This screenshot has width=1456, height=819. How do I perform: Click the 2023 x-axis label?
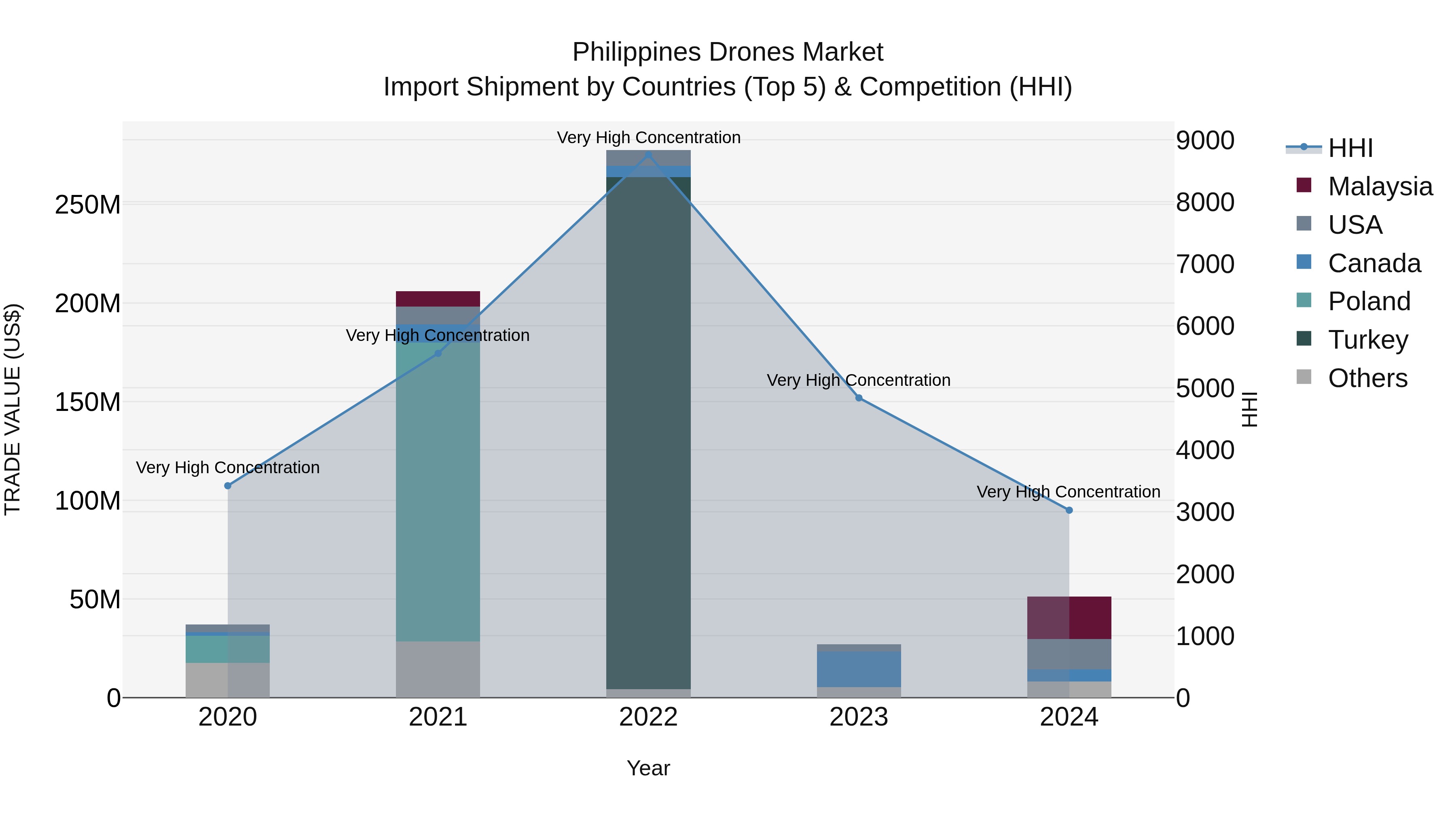coord(859,717)
